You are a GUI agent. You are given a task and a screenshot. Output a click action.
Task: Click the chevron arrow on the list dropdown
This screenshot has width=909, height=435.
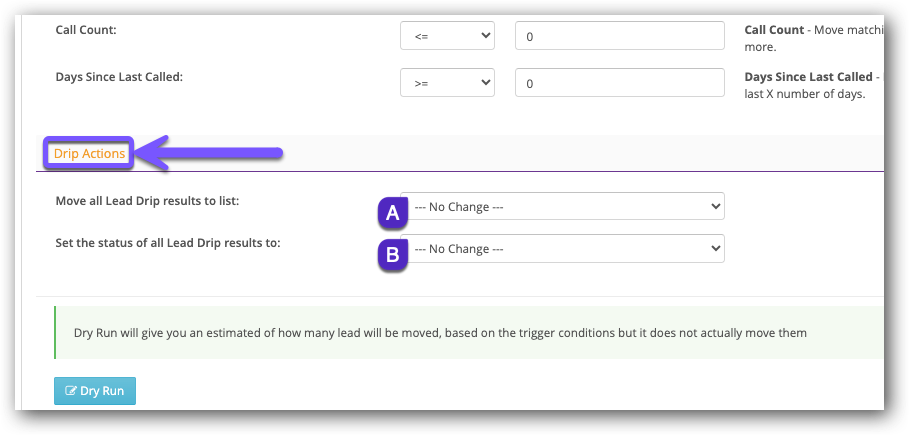point(714,207)
